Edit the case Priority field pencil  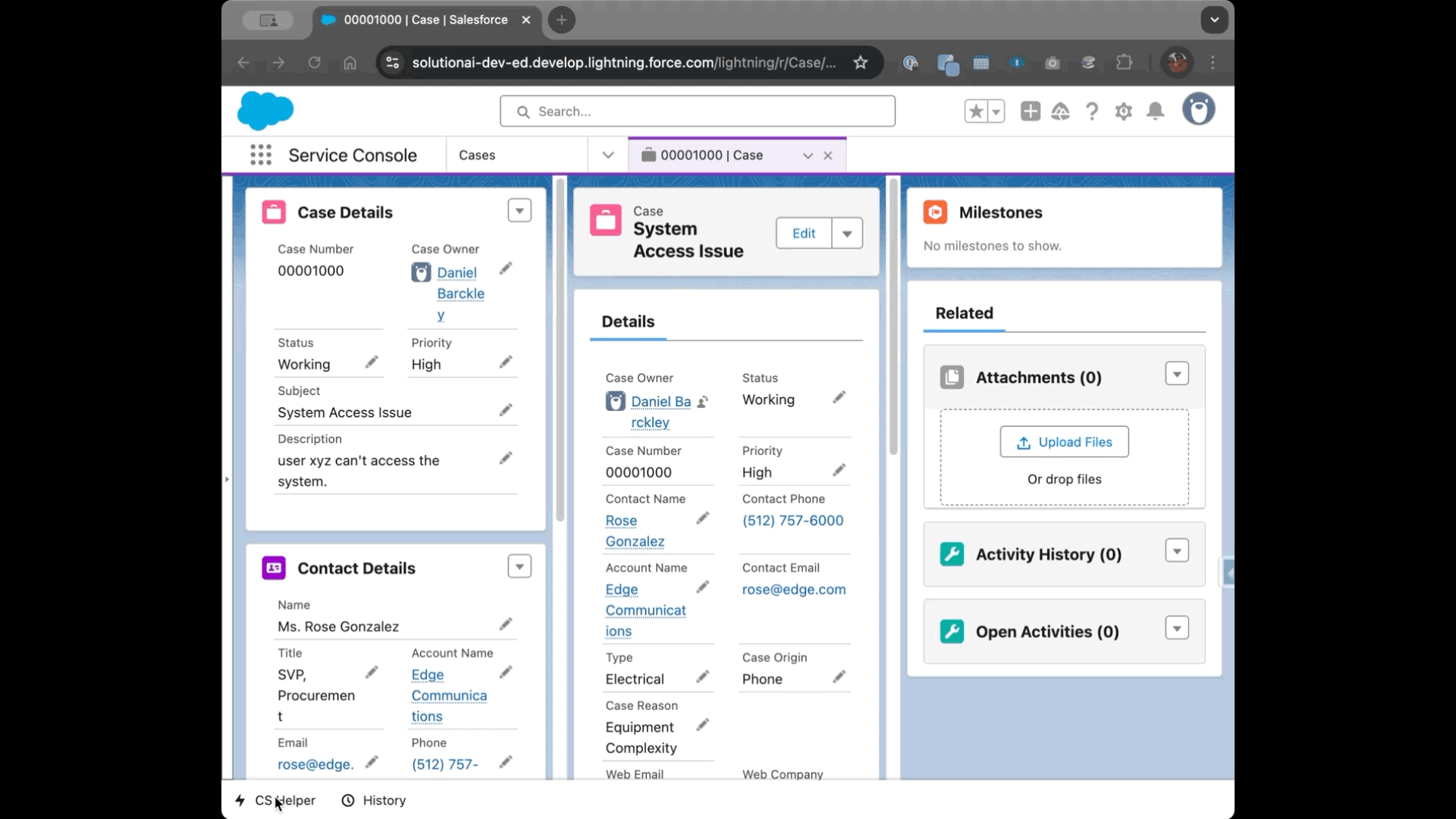tap(506, 362)
